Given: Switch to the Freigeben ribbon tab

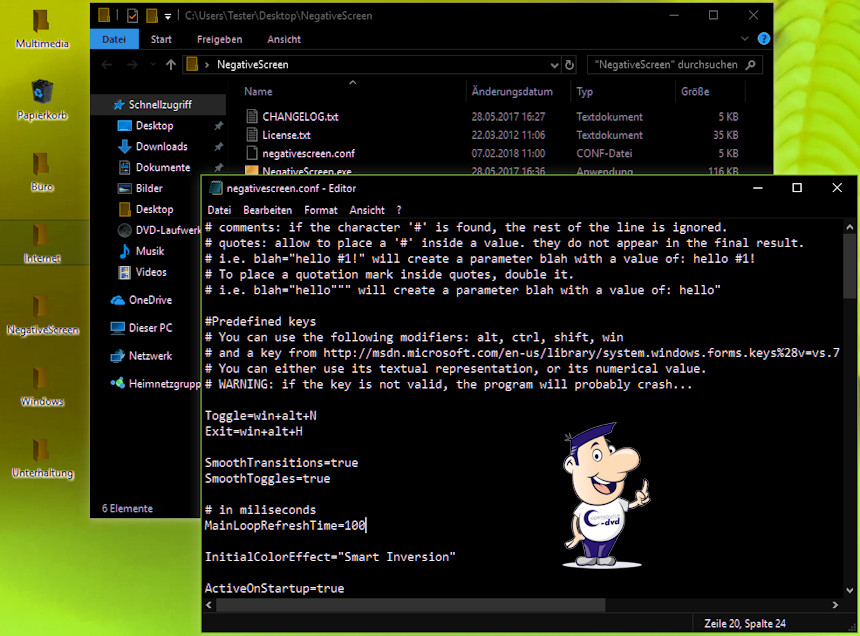Looking at the screenshot, I should point(219,39).
